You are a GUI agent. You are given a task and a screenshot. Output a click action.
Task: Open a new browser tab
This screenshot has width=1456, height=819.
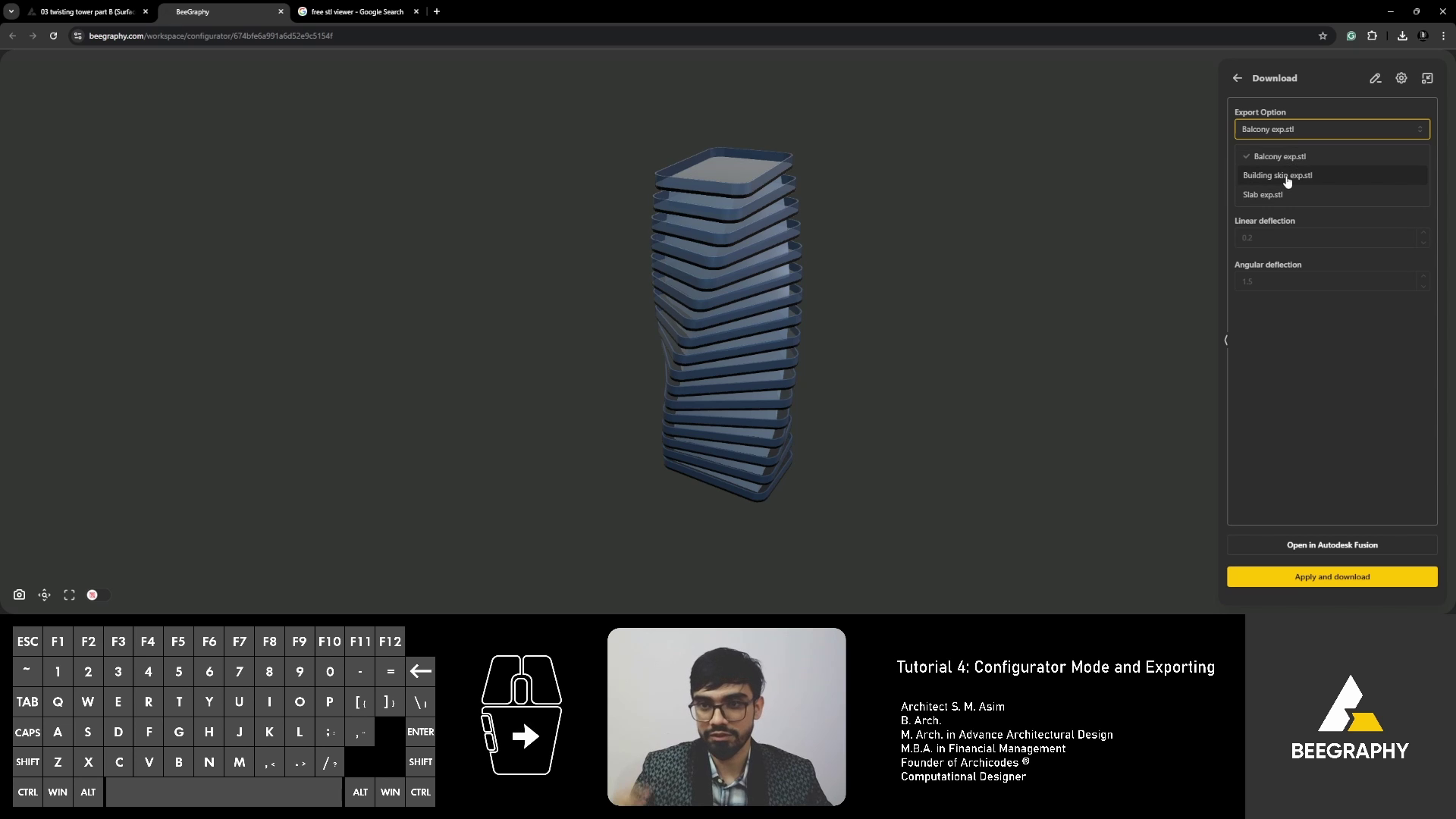pos(436,12)
